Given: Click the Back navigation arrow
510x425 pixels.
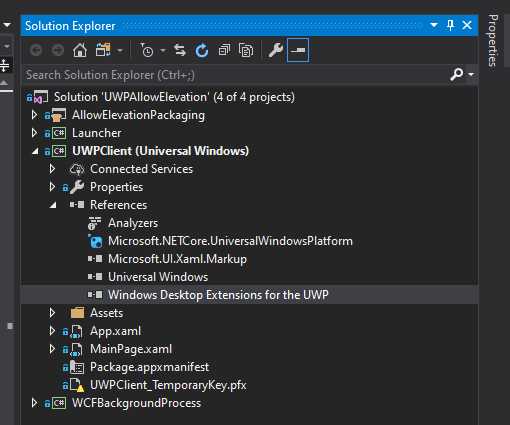Looking at the screenshot, I should point(36,51).
